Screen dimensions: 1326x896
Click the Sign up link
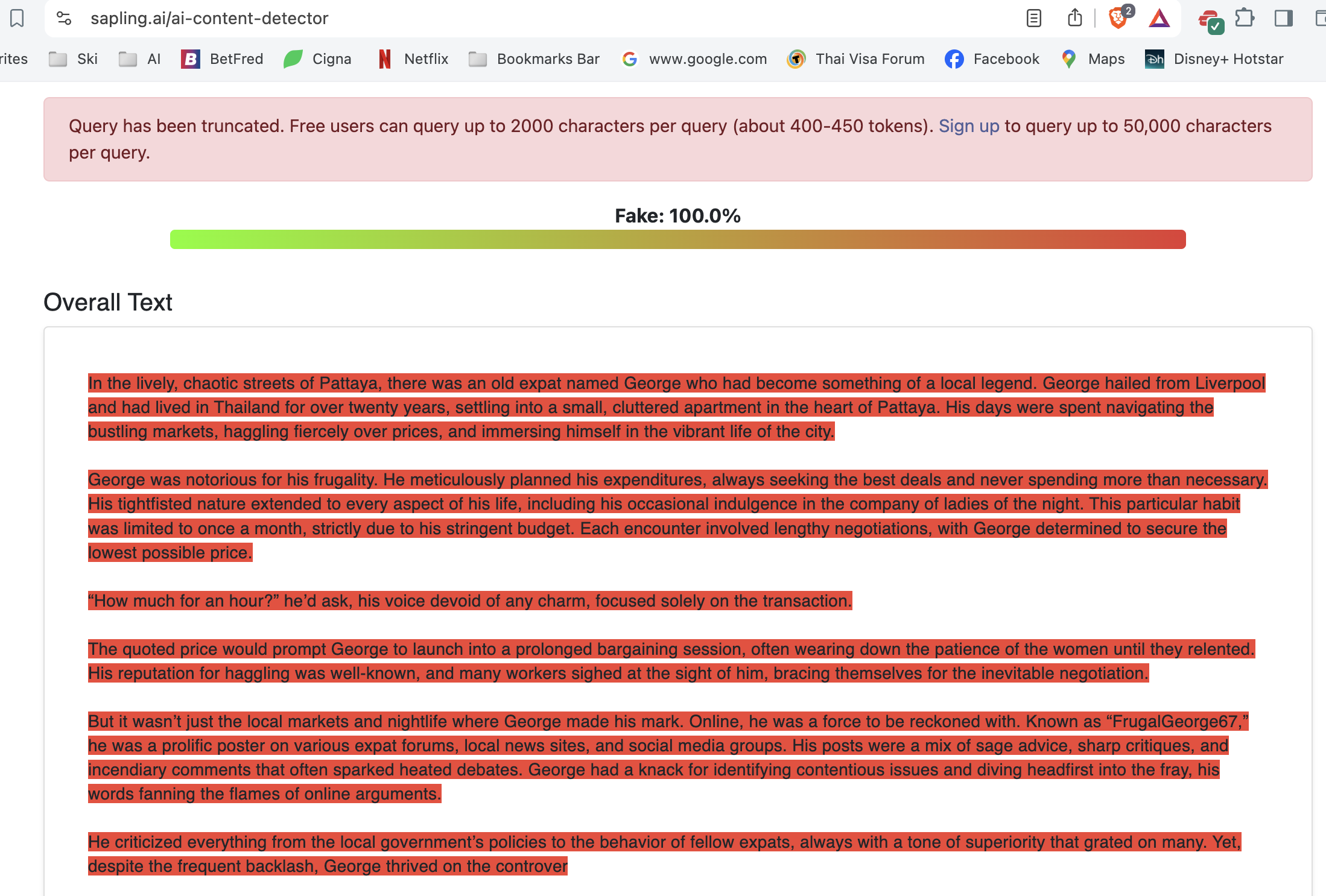pos(969,126)
